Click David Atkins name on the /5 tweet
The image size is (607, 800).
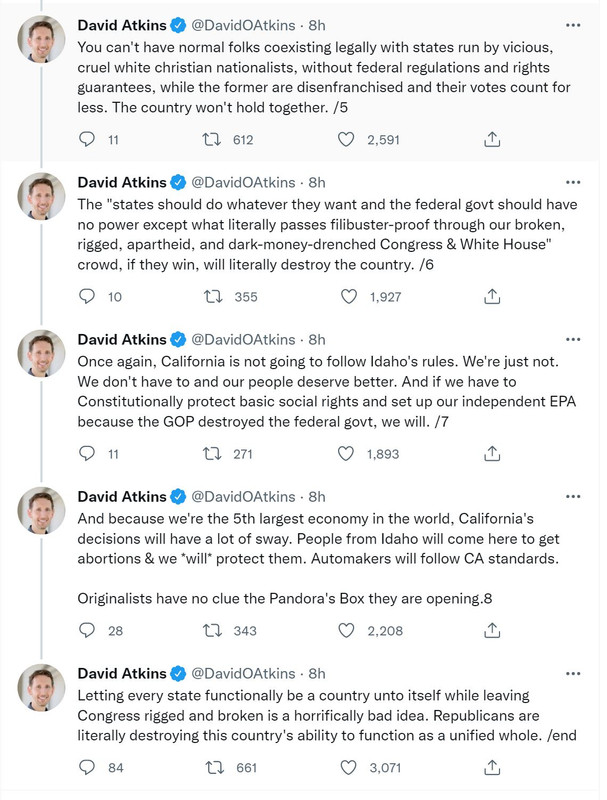(120, 25)
